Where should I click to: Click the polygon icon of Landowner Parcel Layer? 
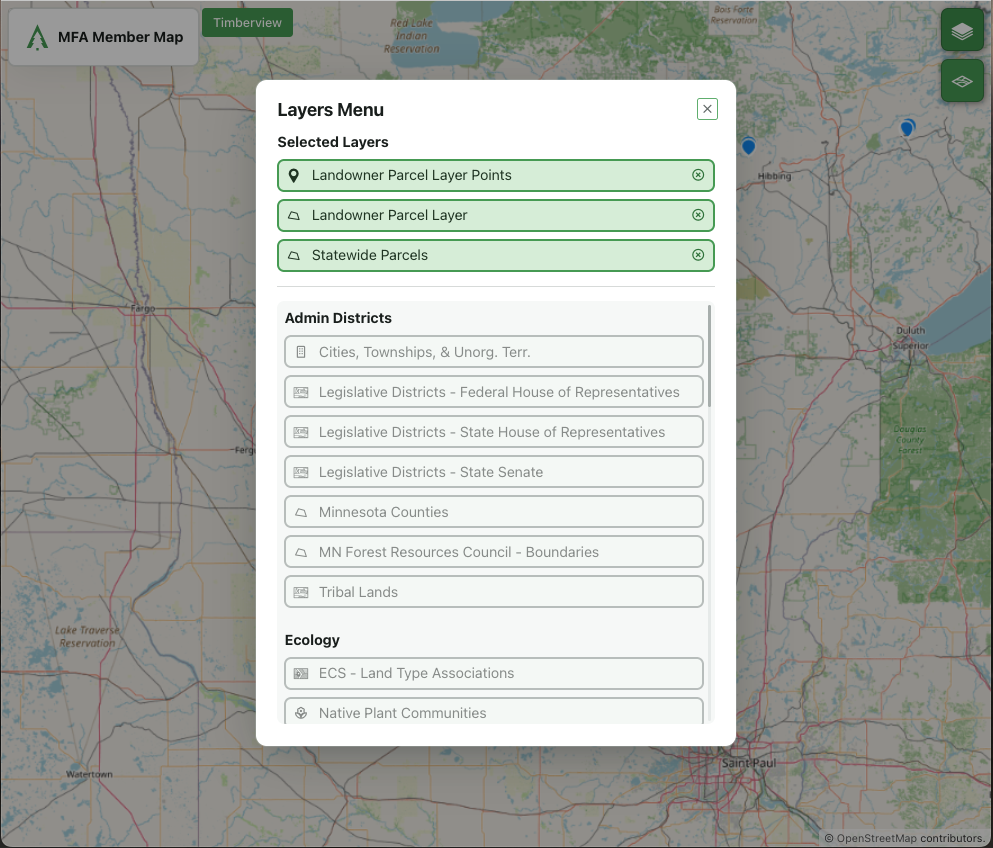(294, 215)
